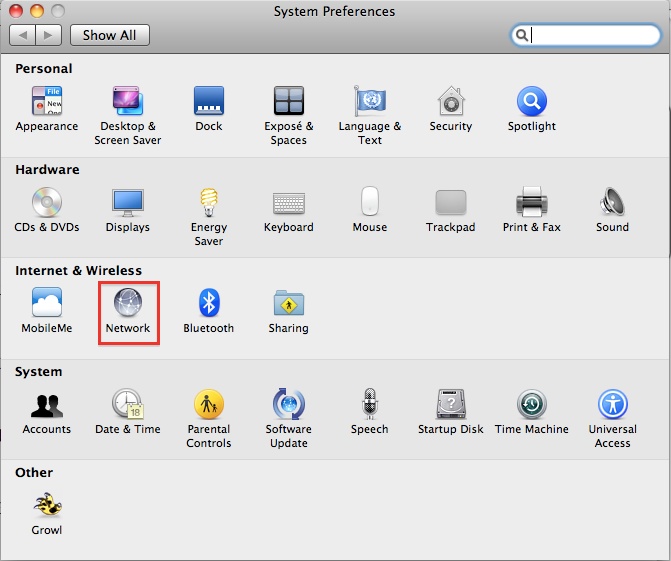This screenshot has width=671, height=561.
Task: Open the Growl preference pane
Action: click(x=46, y=505)
